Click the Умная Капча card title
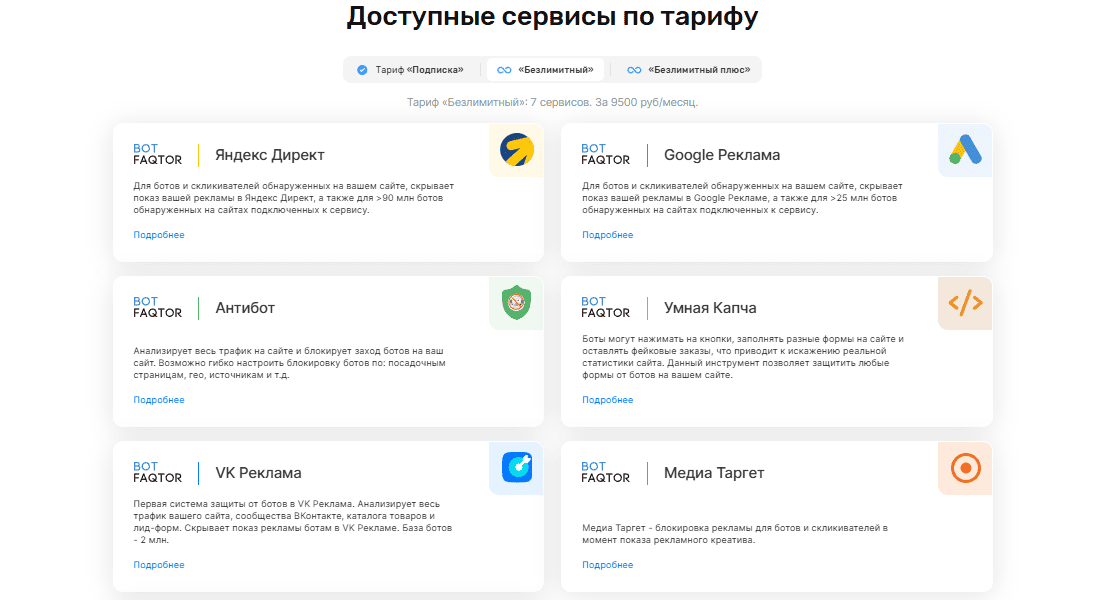The height and width of the screenshot is (600, 1100). [x=710, y=308]
